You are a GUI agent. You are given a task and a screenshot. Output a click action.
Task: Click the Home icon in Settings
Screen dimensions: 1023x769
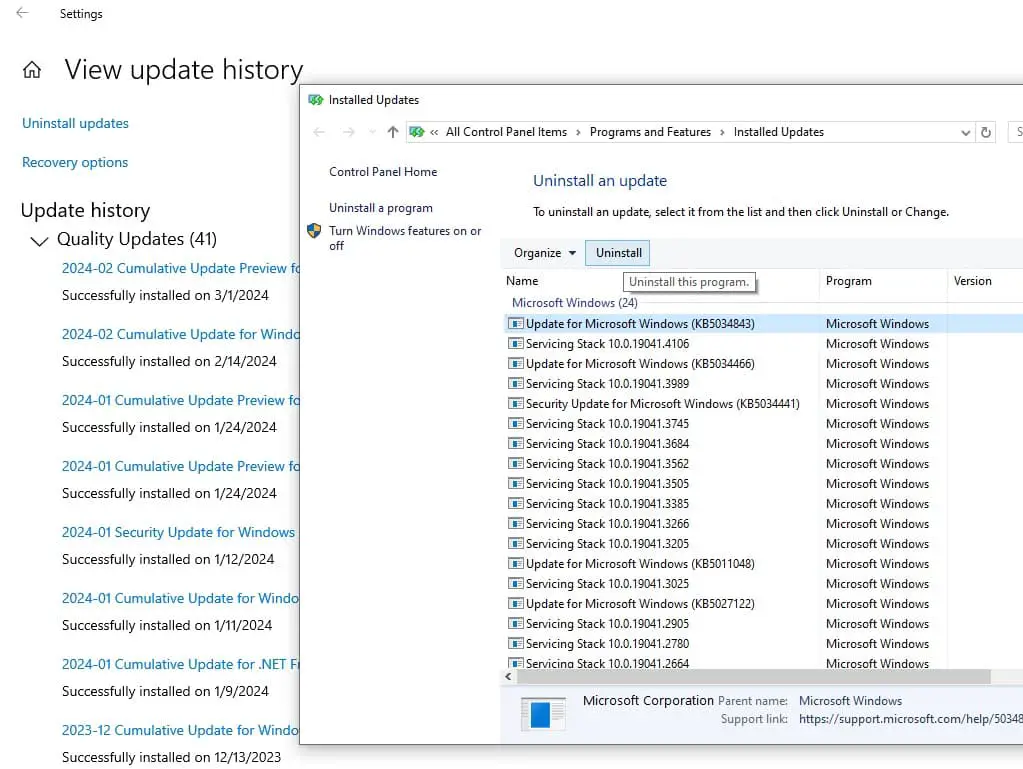32,70
